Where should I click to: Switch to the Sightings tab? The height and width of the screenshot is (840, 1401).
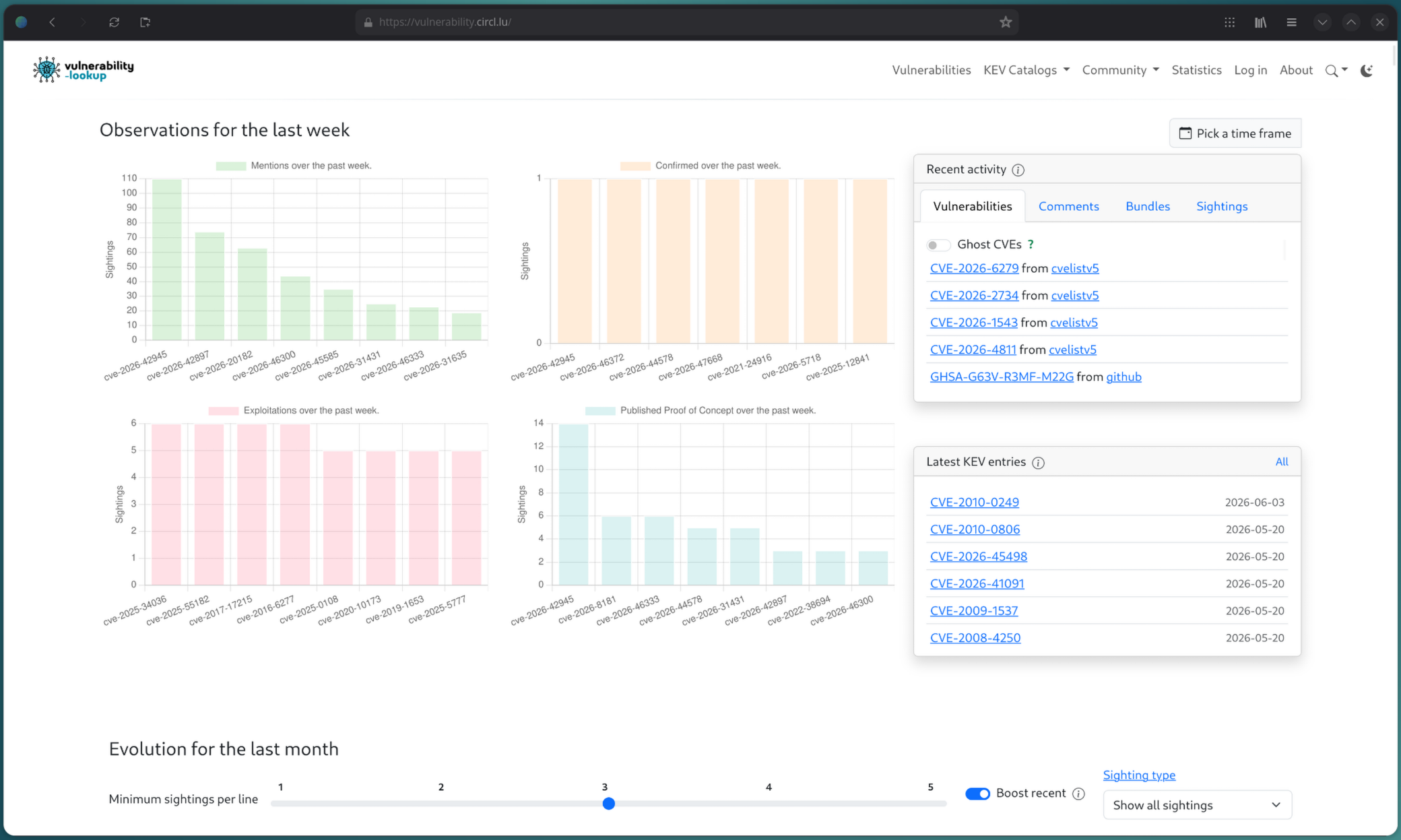pyautogui.click(x=1222, y=206)
